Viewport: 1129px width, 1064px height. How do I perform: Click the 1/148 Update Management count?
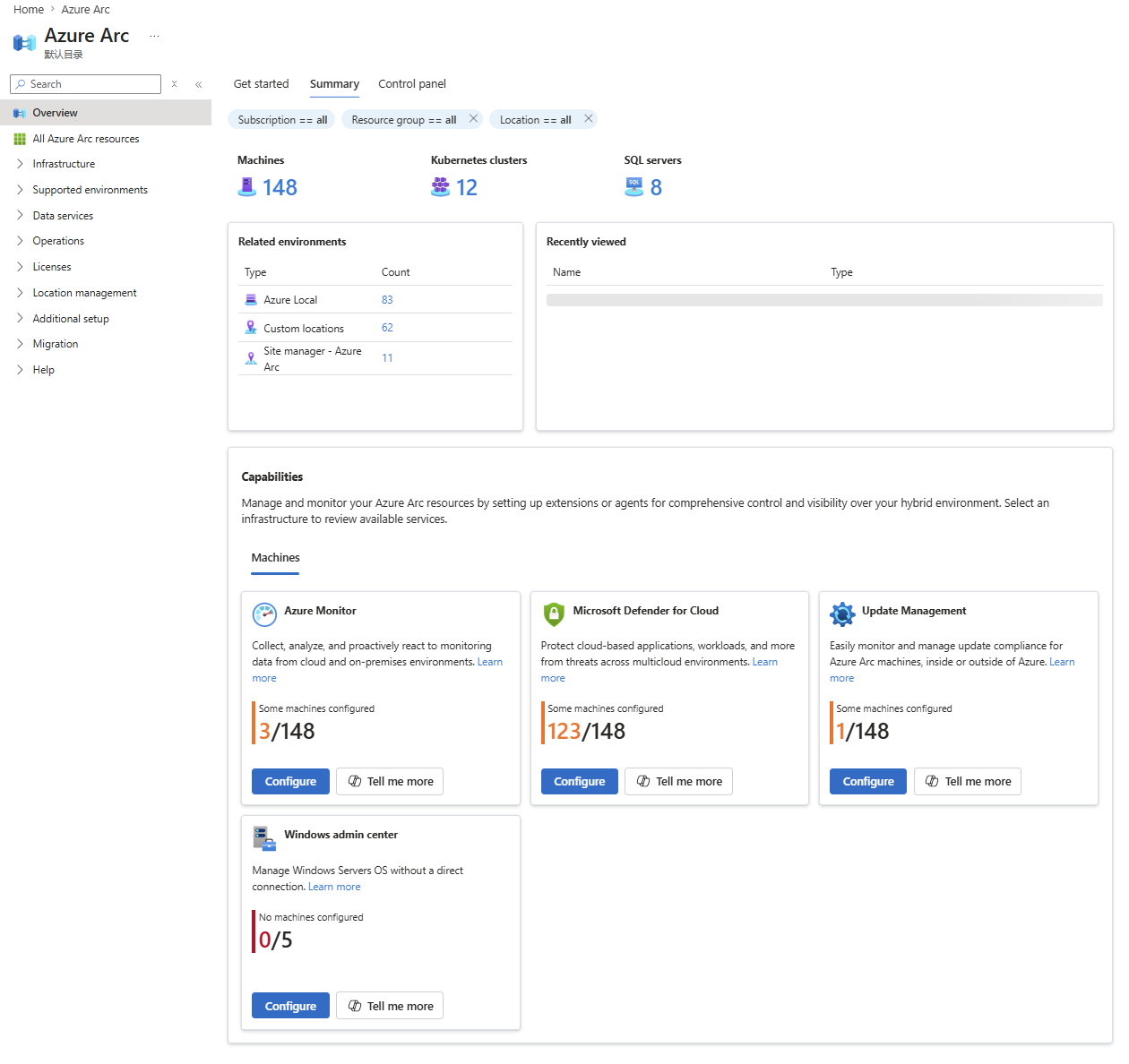[x=862, y=732]
